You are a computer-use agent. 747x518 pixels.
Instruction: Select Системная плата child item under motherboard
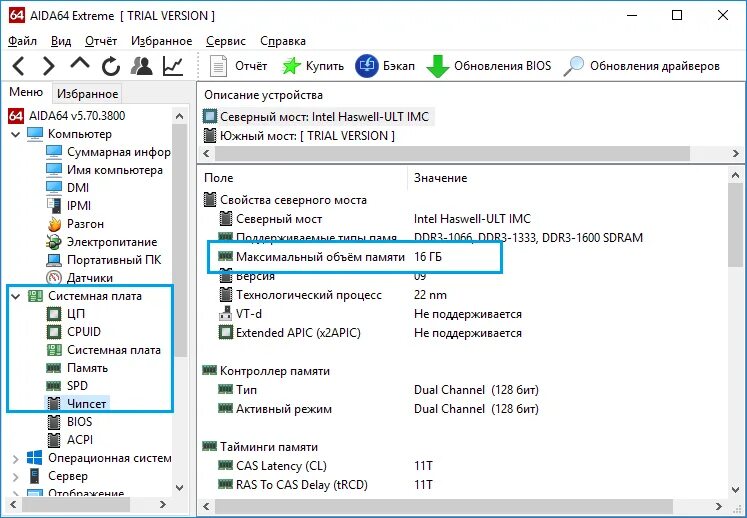103,350
